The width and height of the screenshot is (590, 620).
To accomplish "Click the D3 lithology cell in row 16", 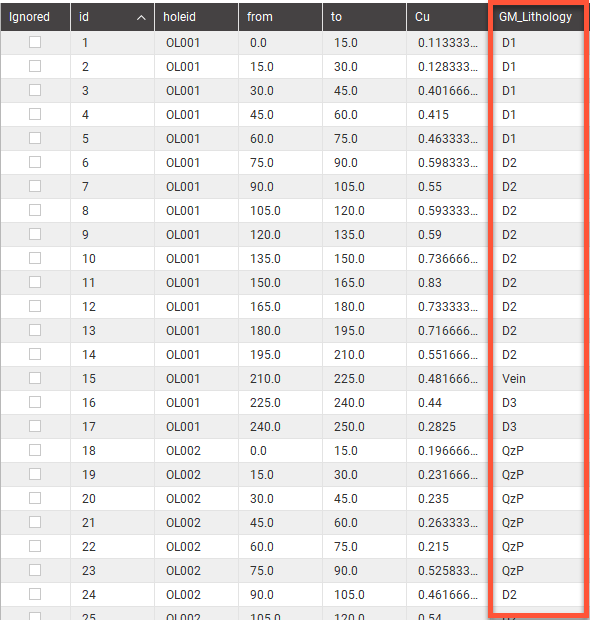I will tap(537, 403).
